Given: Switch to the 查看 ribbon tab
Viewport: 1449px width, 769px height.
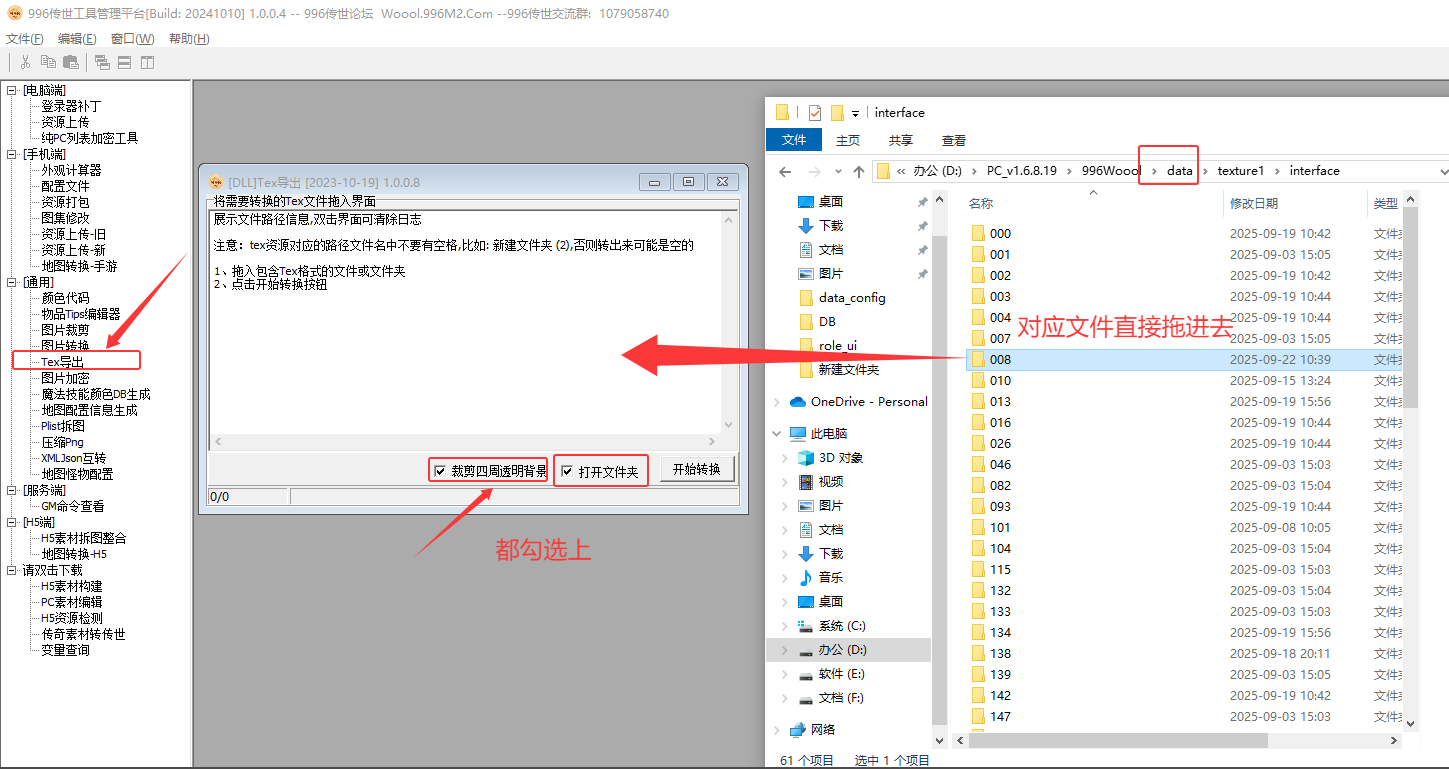Looking at the screenshot, I should tap(953, 141).
